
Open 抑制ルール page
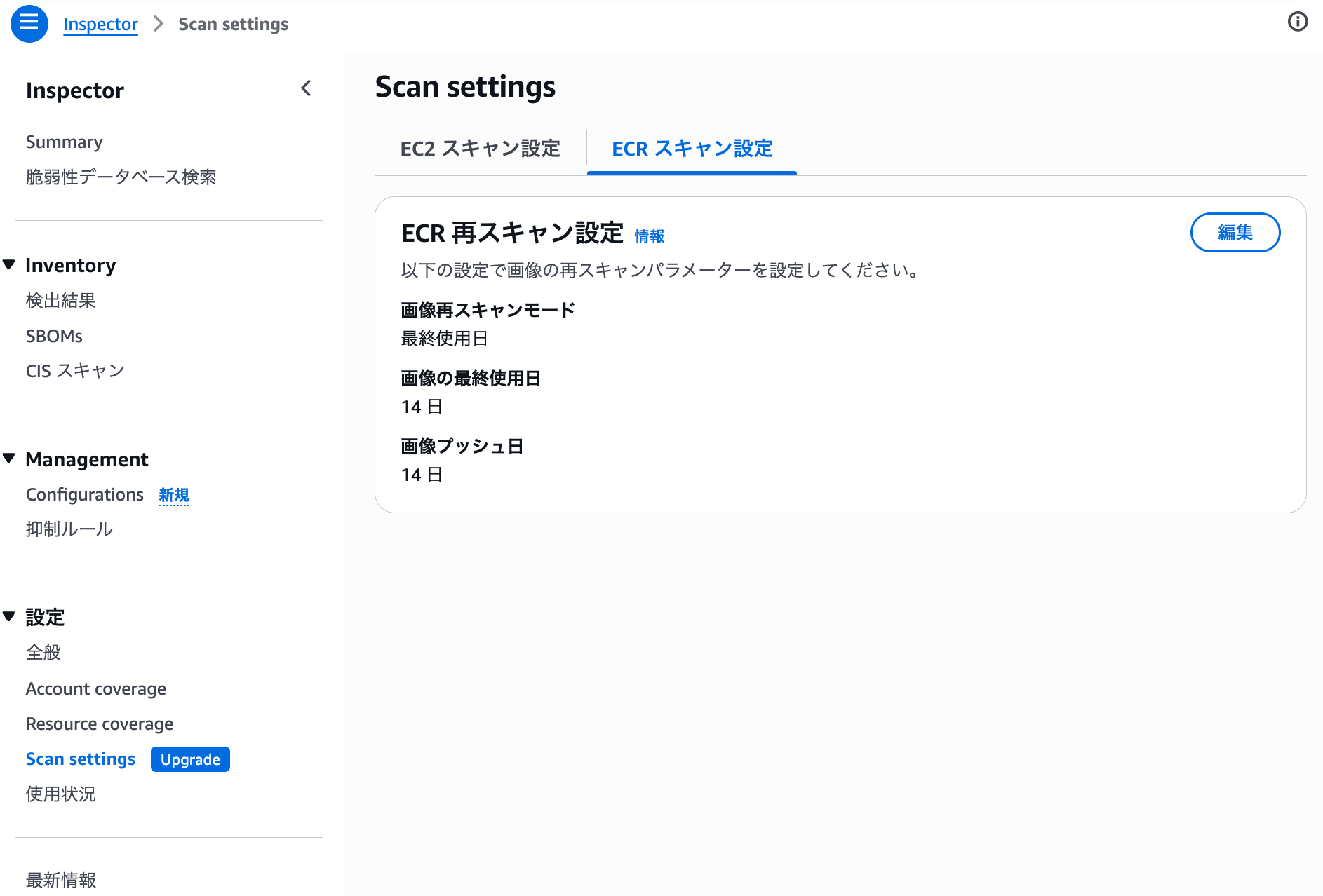pyautogui.click(x=69, y=529)
